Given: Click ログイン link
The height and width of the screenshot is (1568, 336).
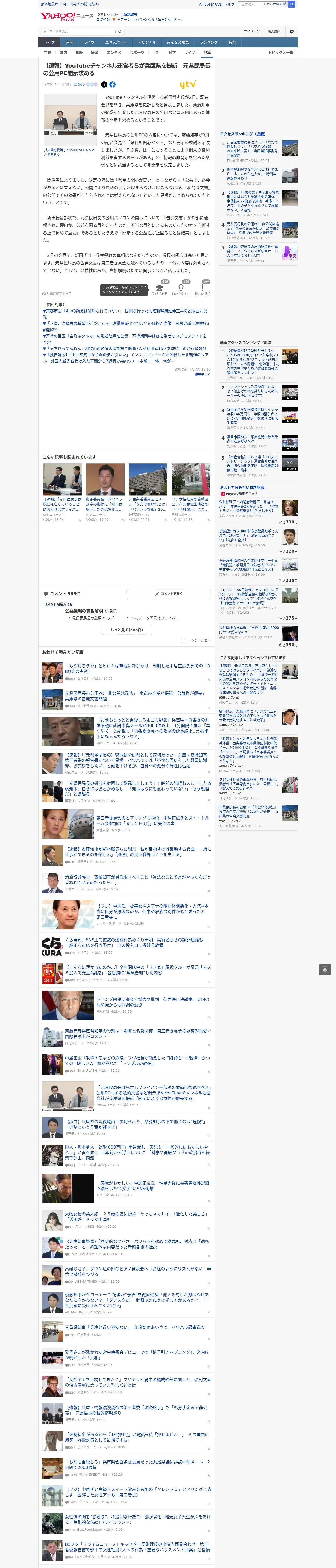Looking at the screenshot, I should [103, 20].
